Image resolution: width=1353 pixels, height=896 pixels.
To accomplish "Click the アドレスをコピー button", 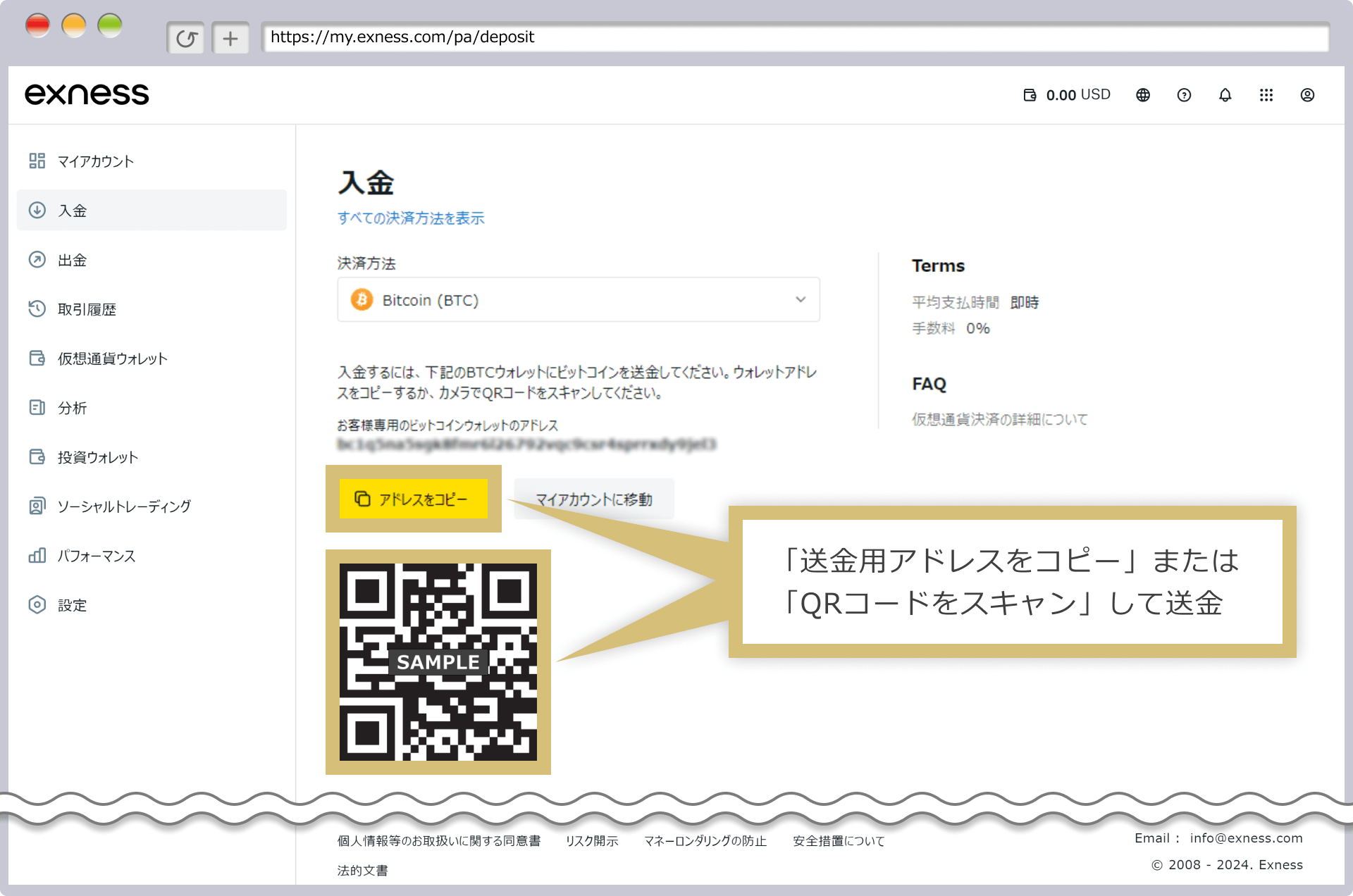I will [414, 499].
